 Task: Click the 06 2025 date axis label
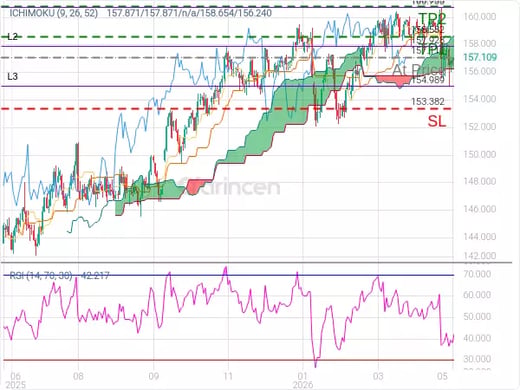tap(15, 381)
